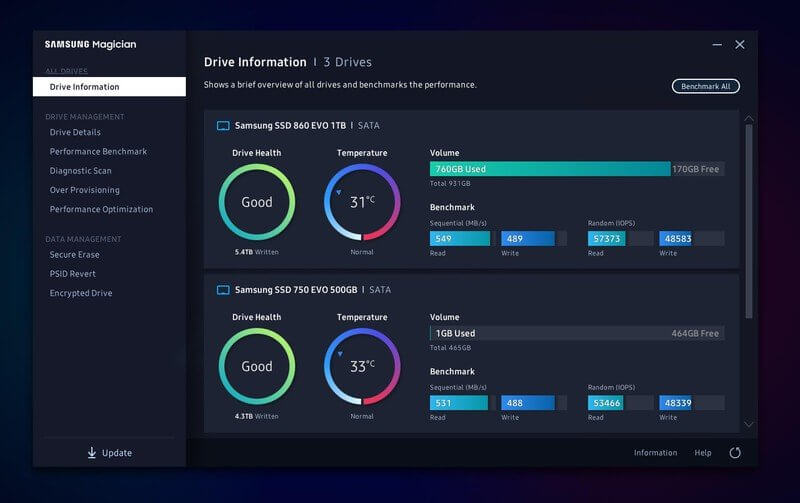Click the scroll up arrow of drive list
800x503 pixels.
[748, 118]
